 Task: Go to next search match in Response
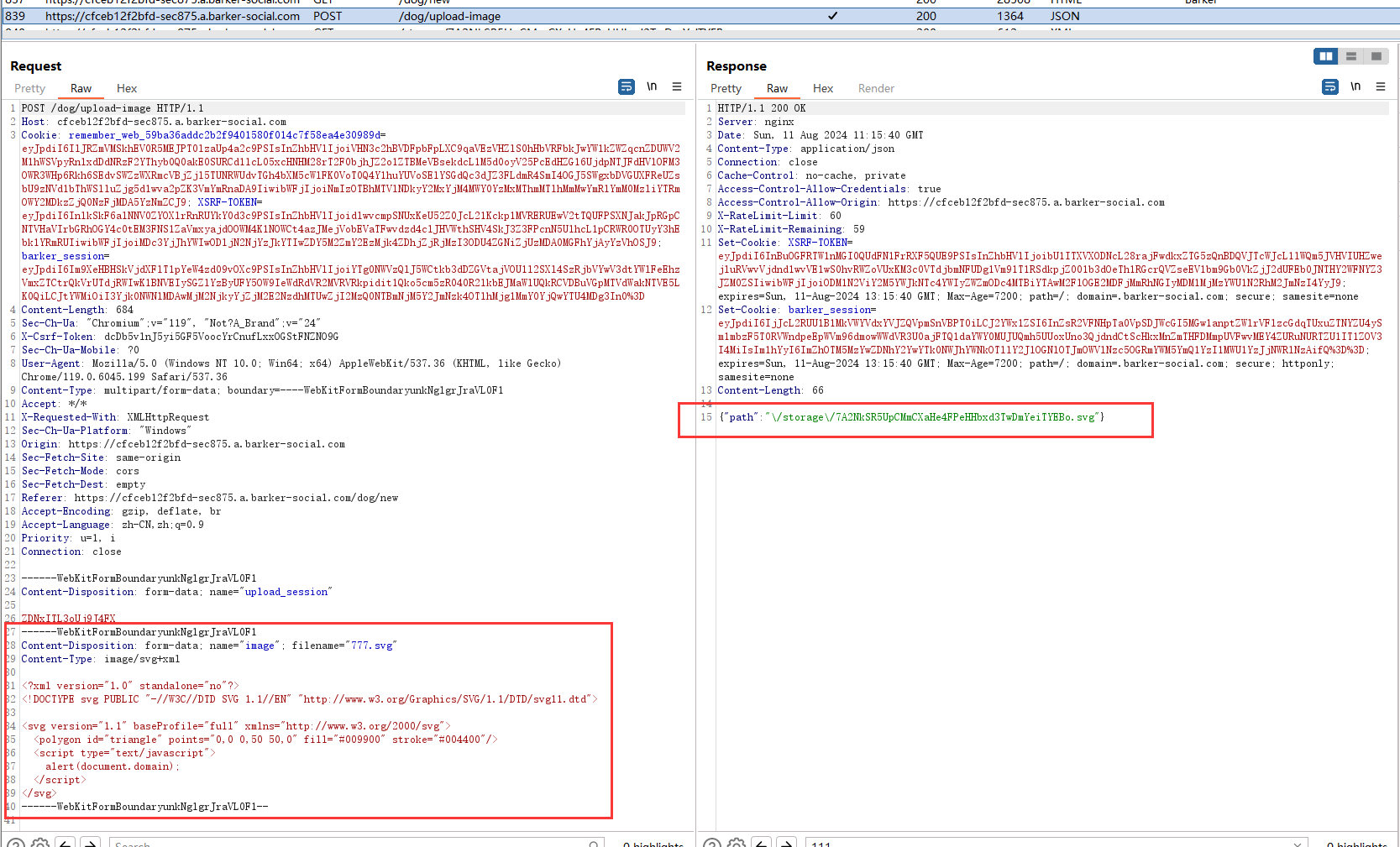[x=787, y=843]
